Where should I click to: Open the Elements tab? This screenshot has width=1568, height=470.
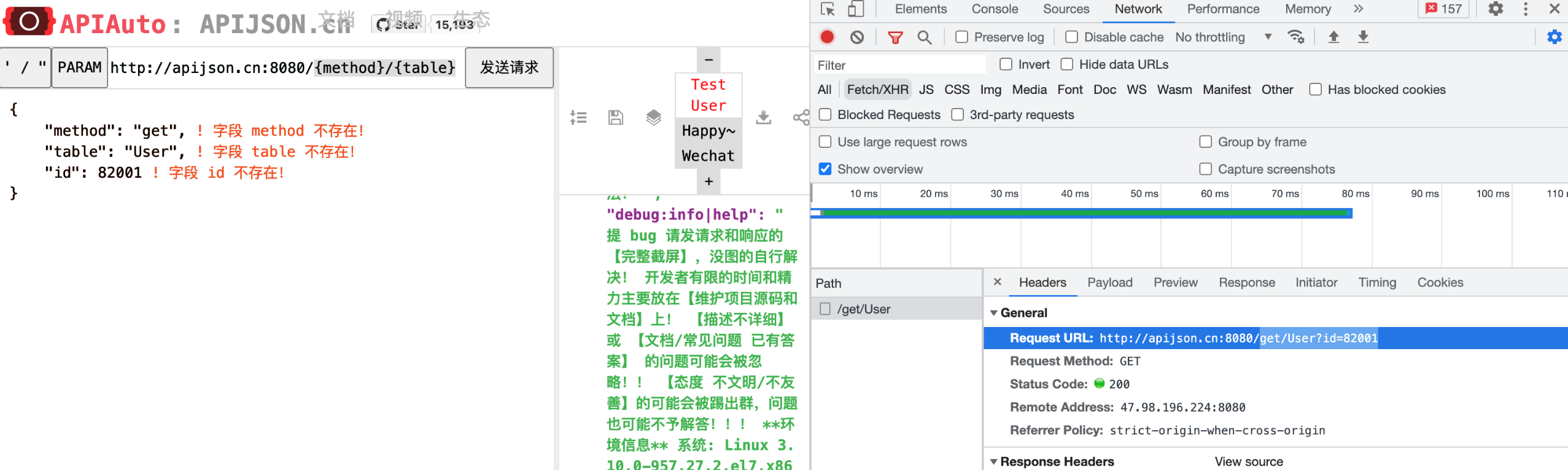pos(920,9)
